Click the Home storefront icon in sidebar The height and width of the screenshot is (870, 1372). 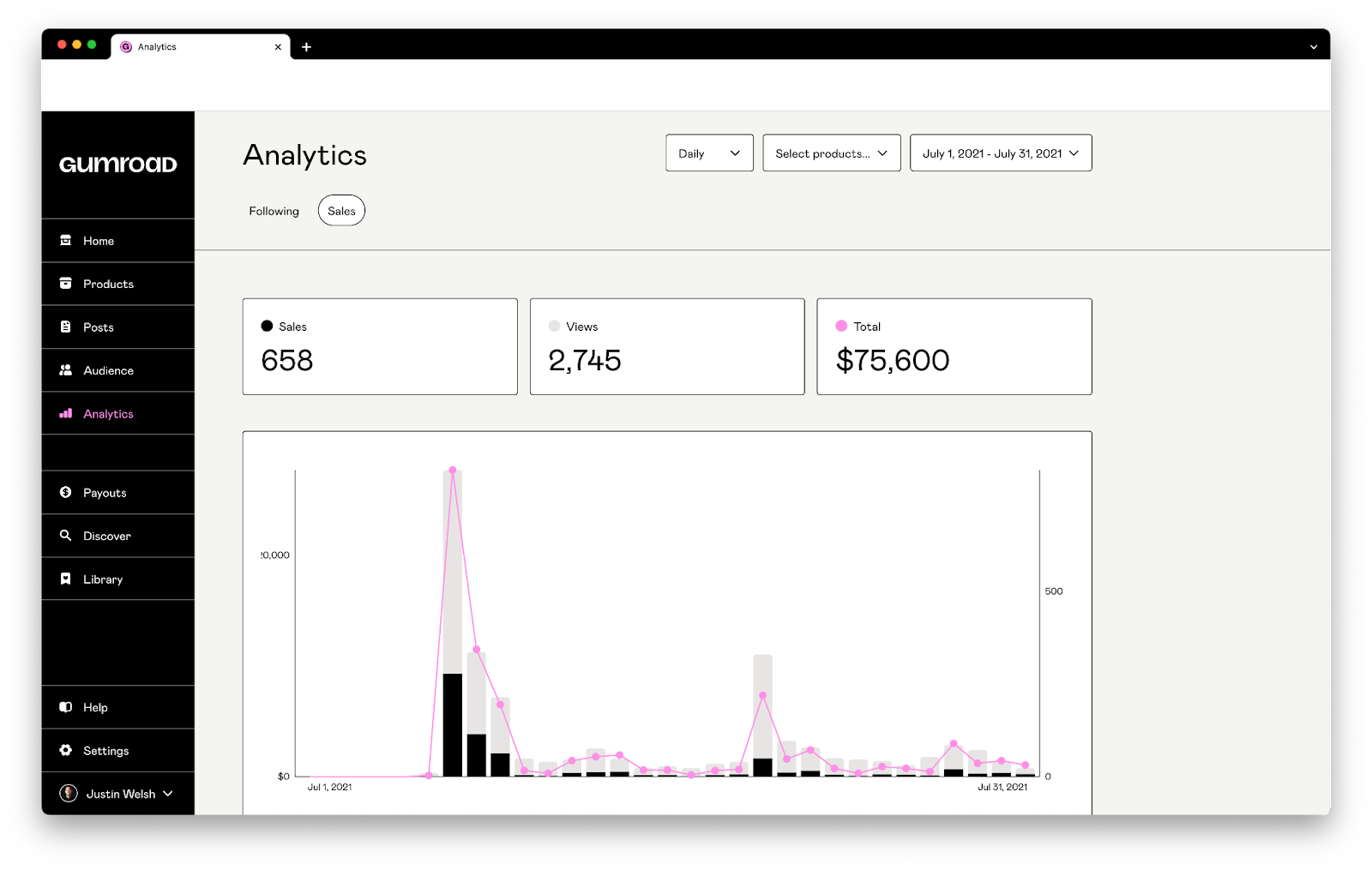(65, 240)
